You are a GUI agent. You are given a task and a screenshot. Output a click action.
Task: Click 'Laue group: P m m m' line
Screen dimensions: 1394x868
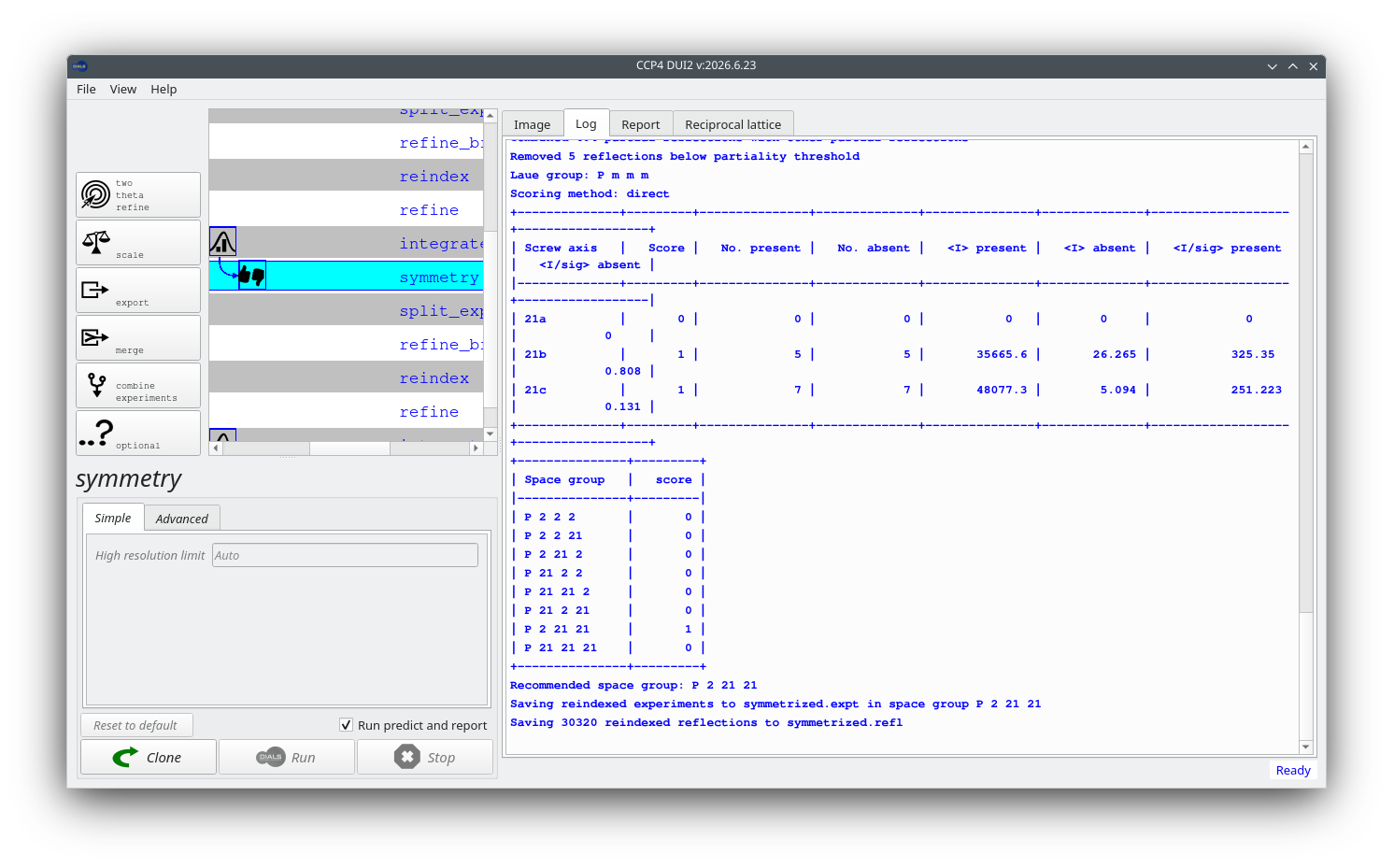pos(579,175)
